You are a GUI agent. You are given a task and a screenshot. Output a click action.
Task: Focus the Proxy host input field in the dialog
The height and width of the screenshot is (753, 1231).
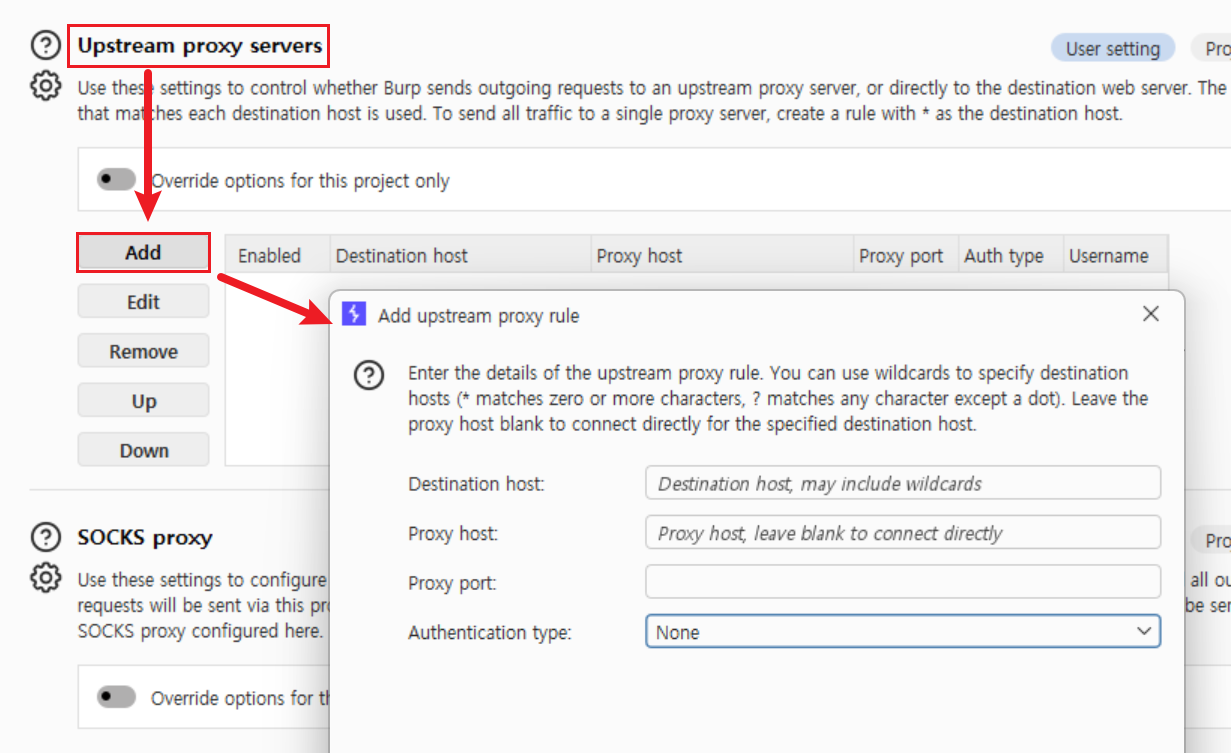(x=903, y=533)
